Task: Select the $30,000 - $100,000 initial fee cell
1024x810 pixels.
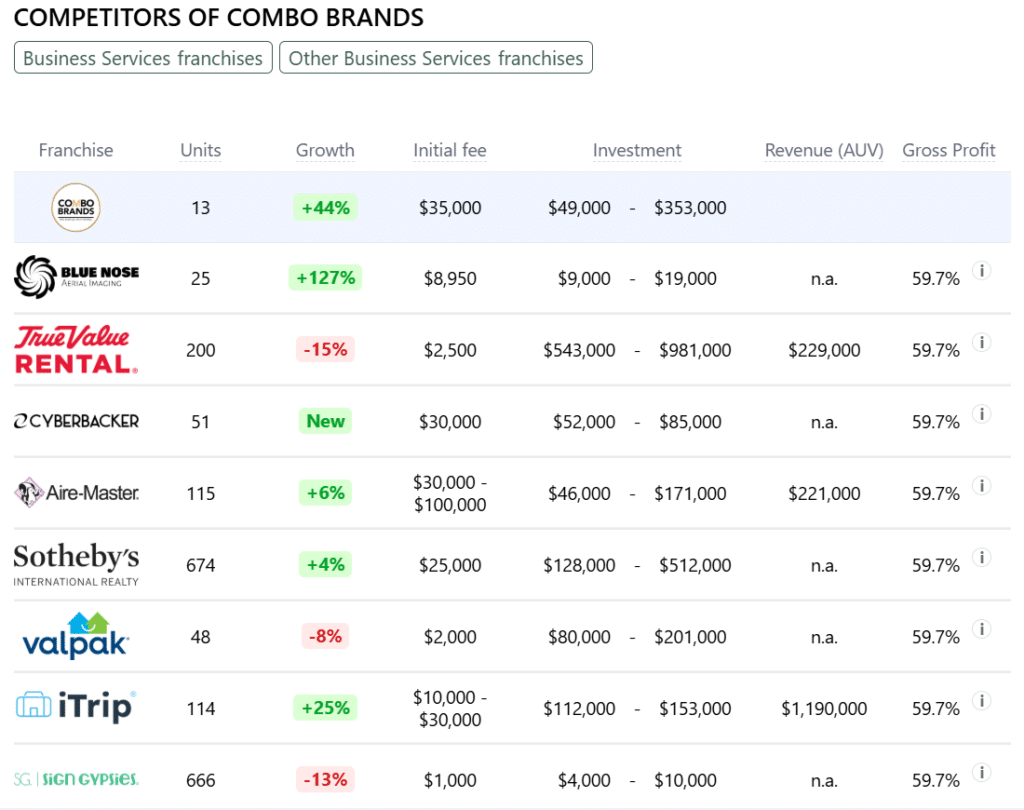Action: 450,493
